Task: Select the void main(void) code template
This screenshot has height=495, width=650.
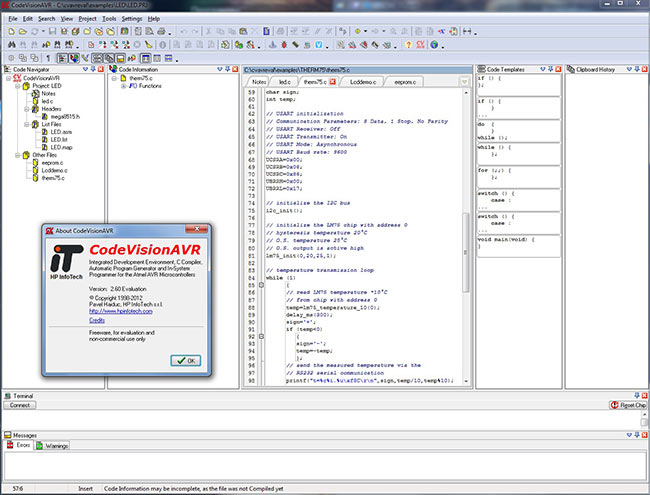Action: (x=505, y=239)
